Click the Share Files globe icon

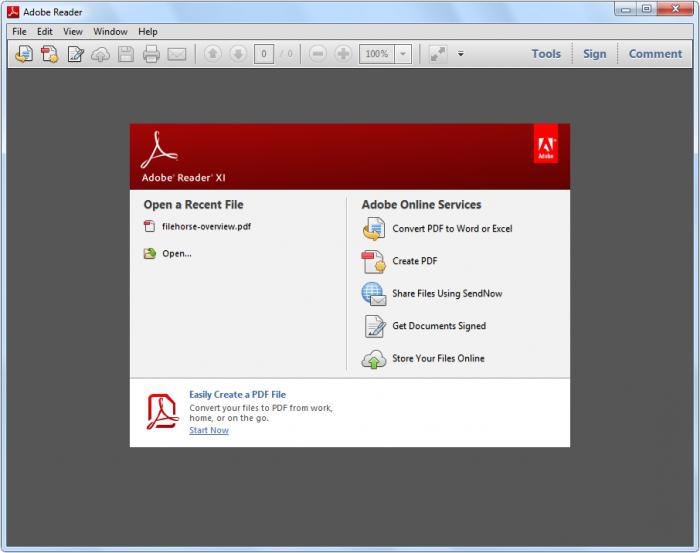(374, 294)
